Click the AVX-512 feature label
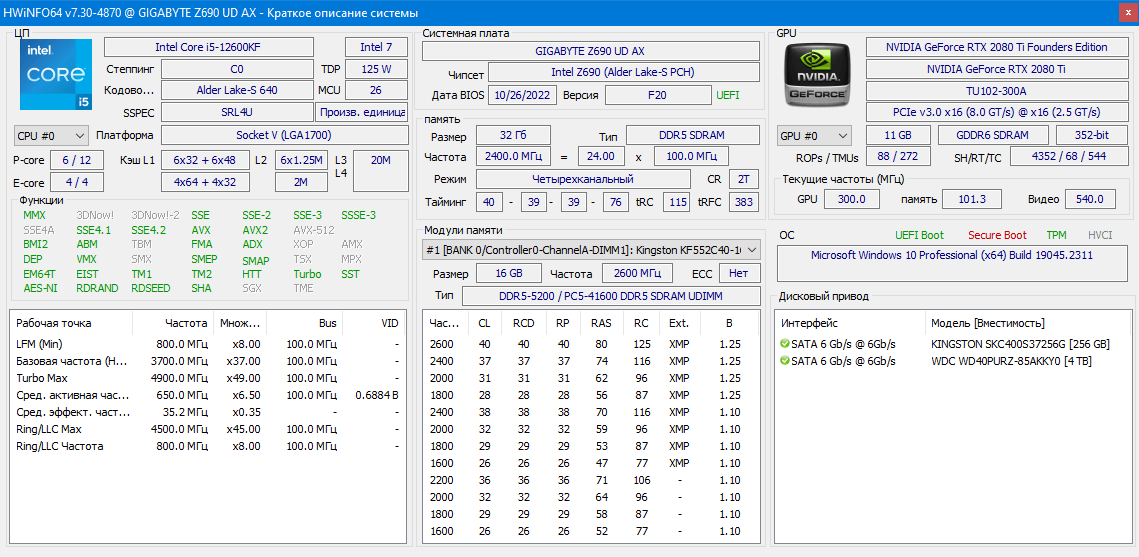Screen dimensions: 1139x557 [x=314, y=230]
